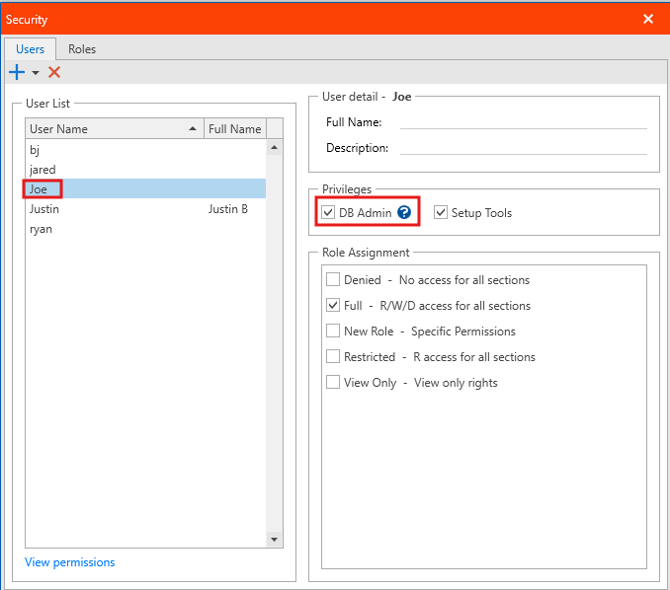Close the Security dialog window

pyautogui.click(x=648, y=19)
